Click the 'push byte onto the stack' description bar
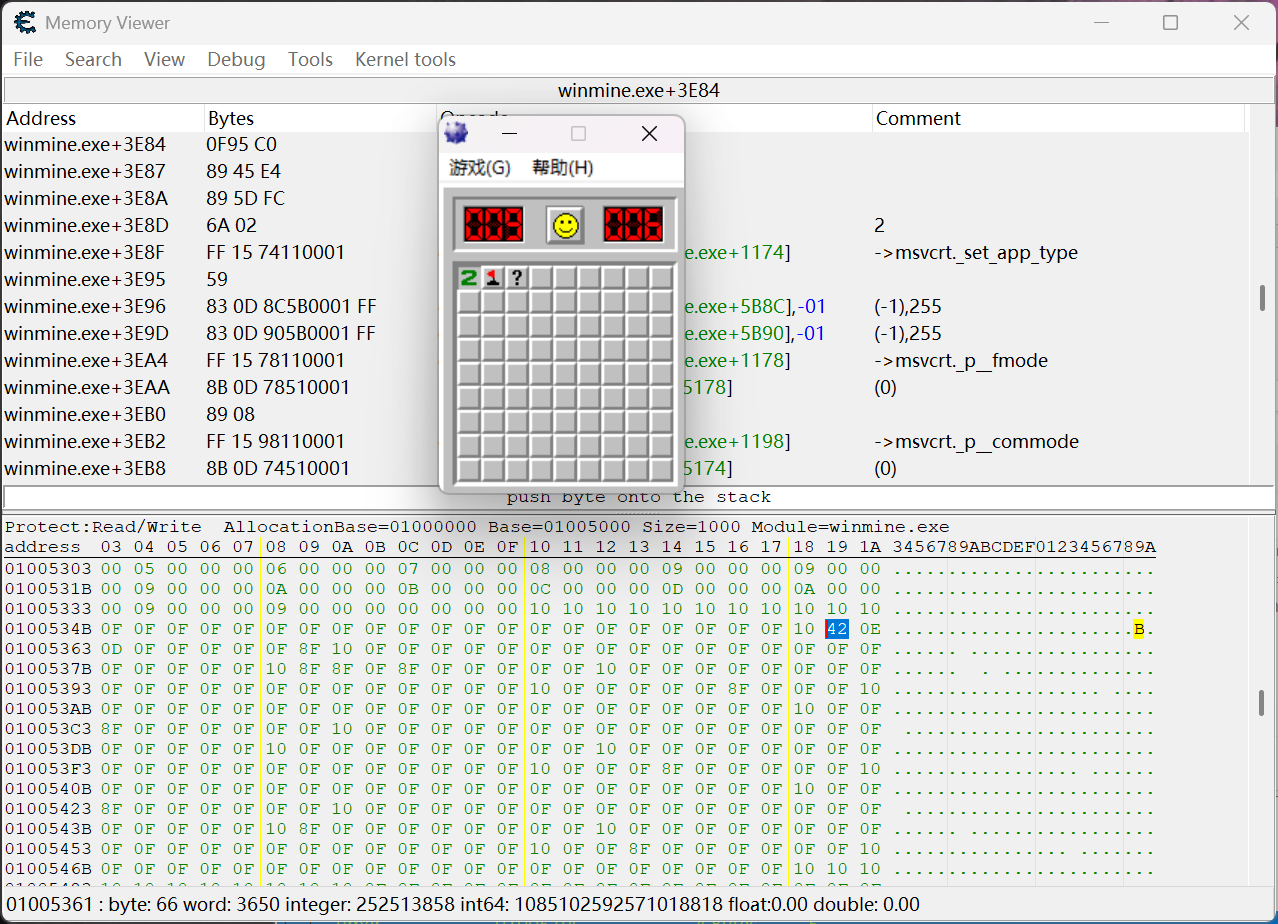 pos(638,497)
